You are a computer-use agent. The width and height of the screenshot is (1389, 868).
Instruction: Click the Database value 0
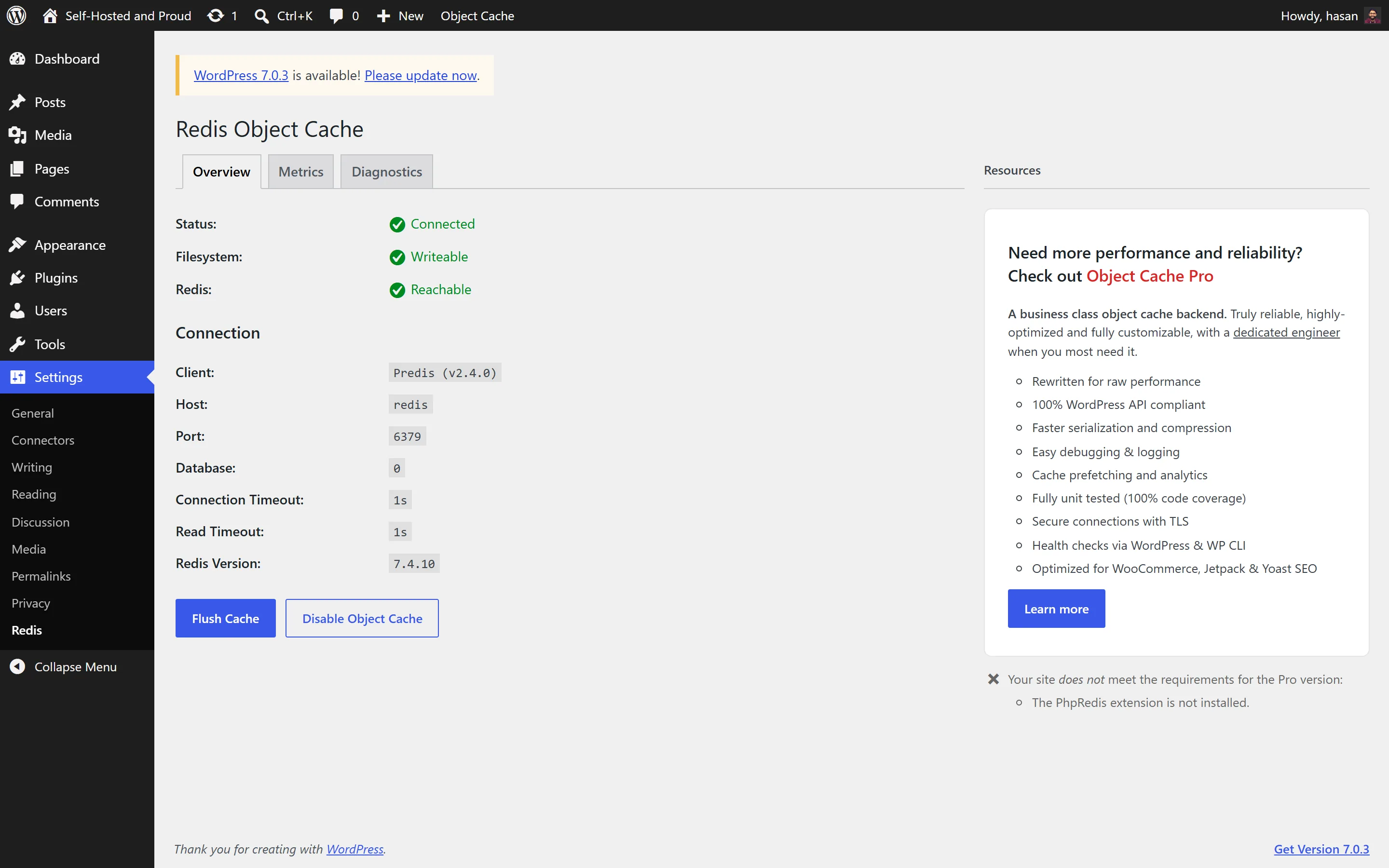click(x=396, y=468)
